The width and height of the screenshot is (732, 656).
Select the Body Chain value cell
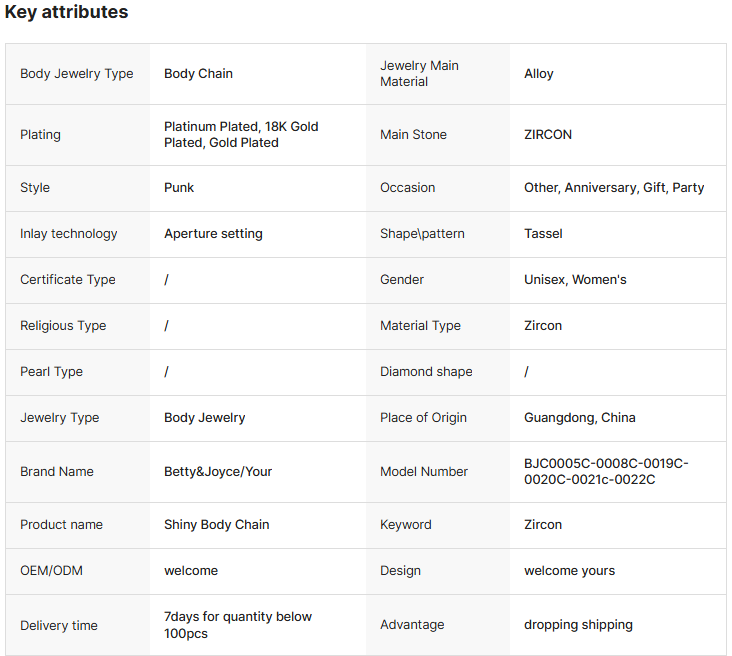(x=198, y=74)
